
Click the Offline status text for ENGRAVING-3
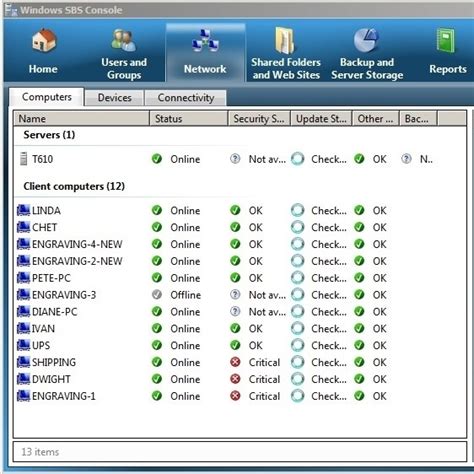[186, 295]
